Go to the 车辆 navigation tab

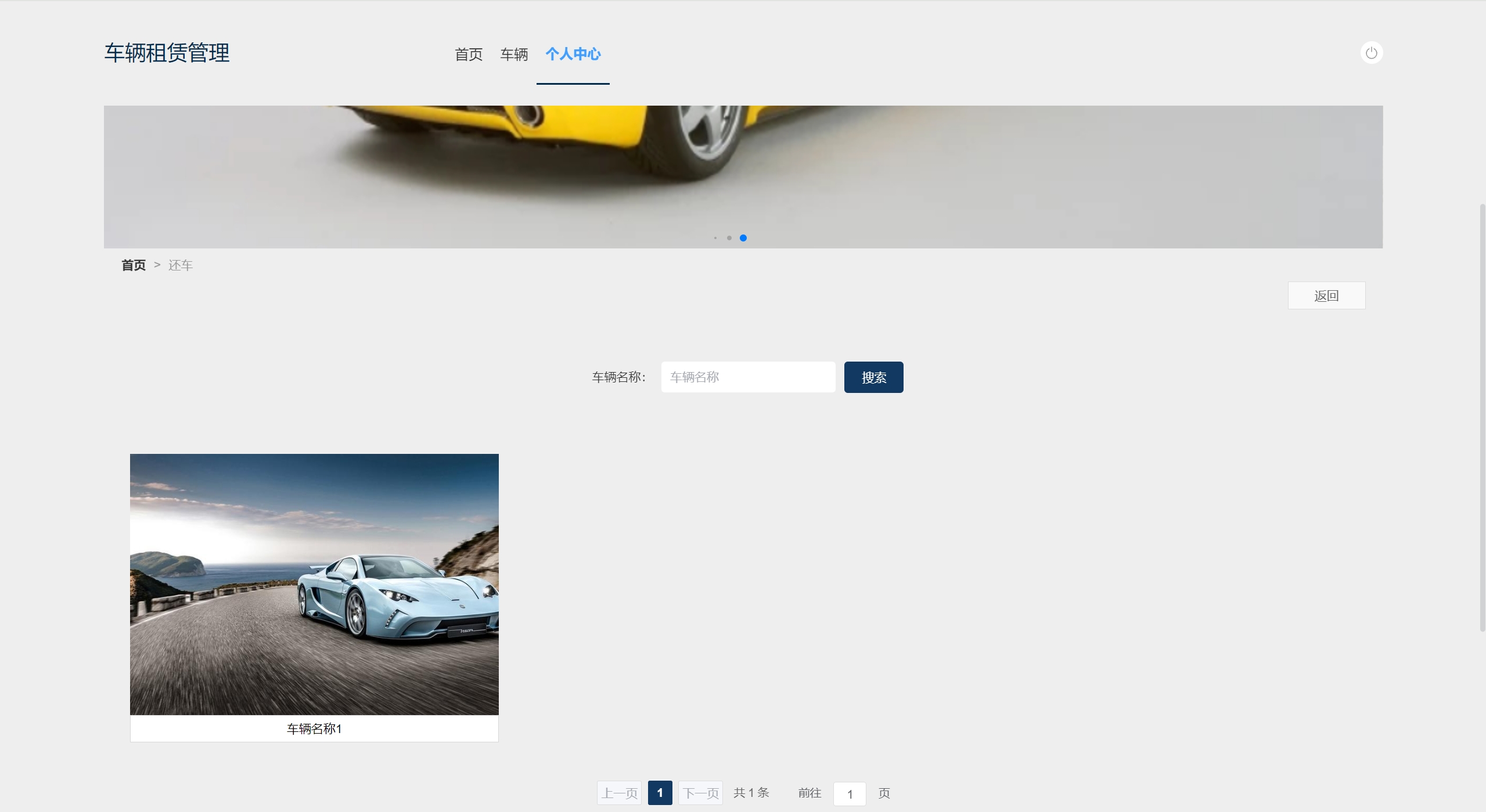[514, 55]
